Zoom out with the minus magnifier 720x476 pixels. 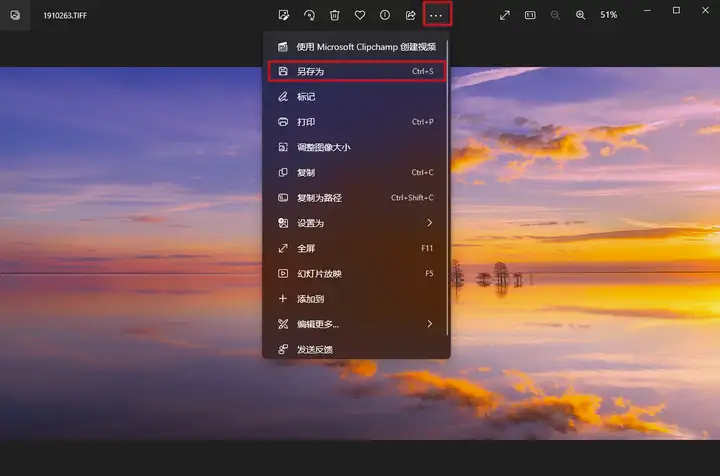click(x=555, y=15)
